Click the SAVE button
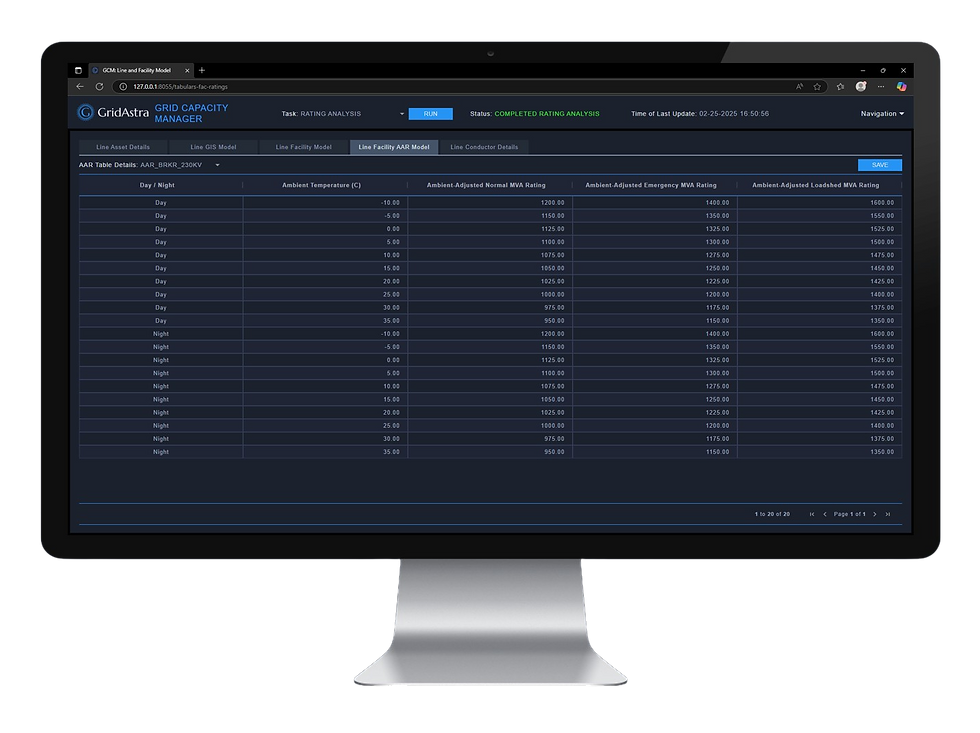 coord(879,165)
